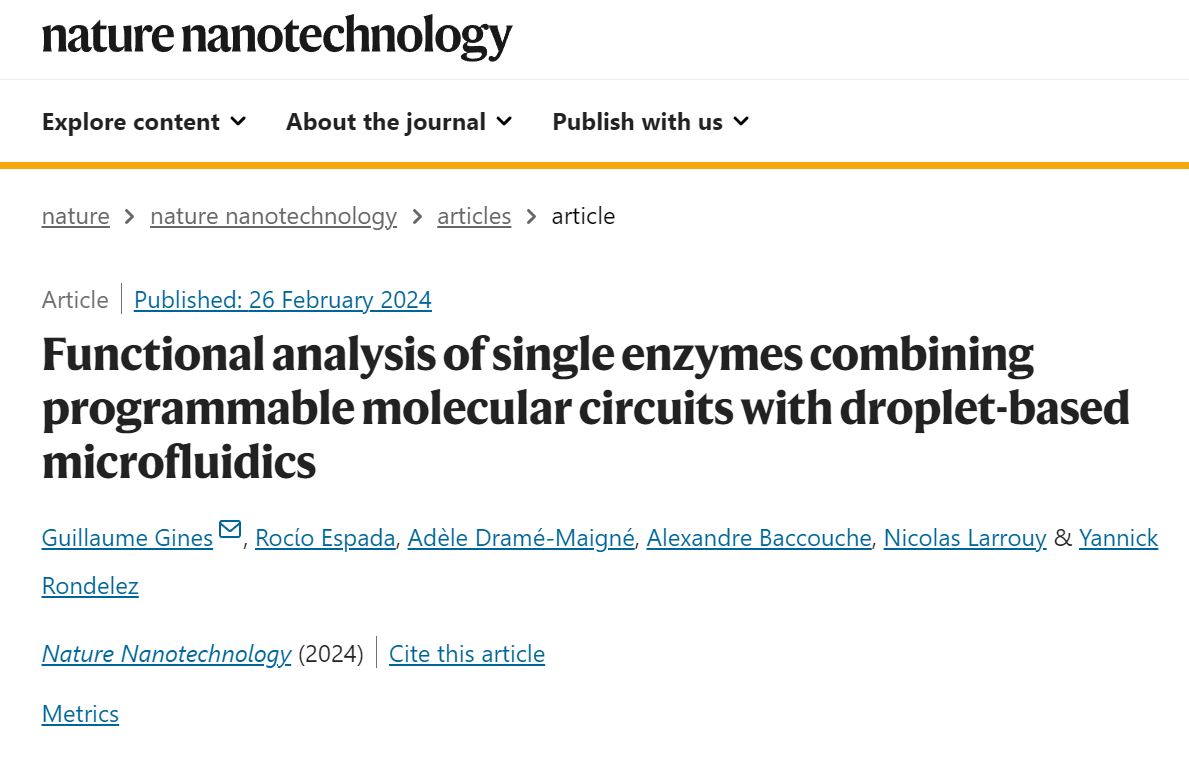Open the nature nanotechnology breadcrumb link
Screen dimensions: 1189x762
[274, 216]
